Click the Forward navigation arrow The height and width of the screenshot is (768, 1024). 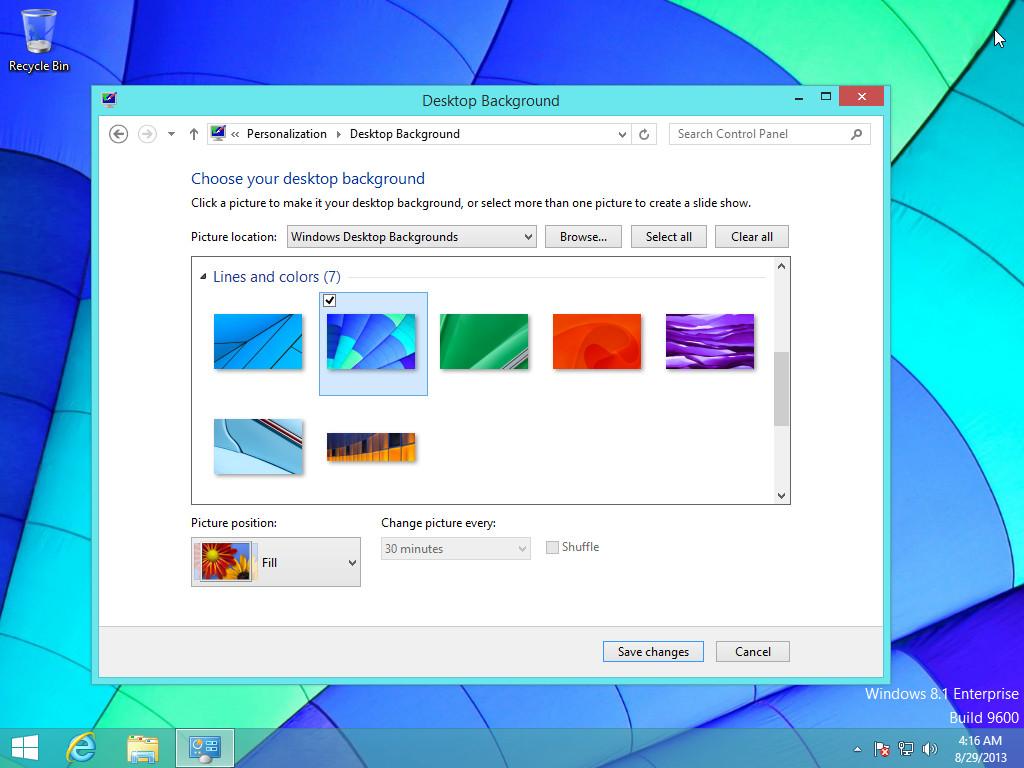(148, 134)
